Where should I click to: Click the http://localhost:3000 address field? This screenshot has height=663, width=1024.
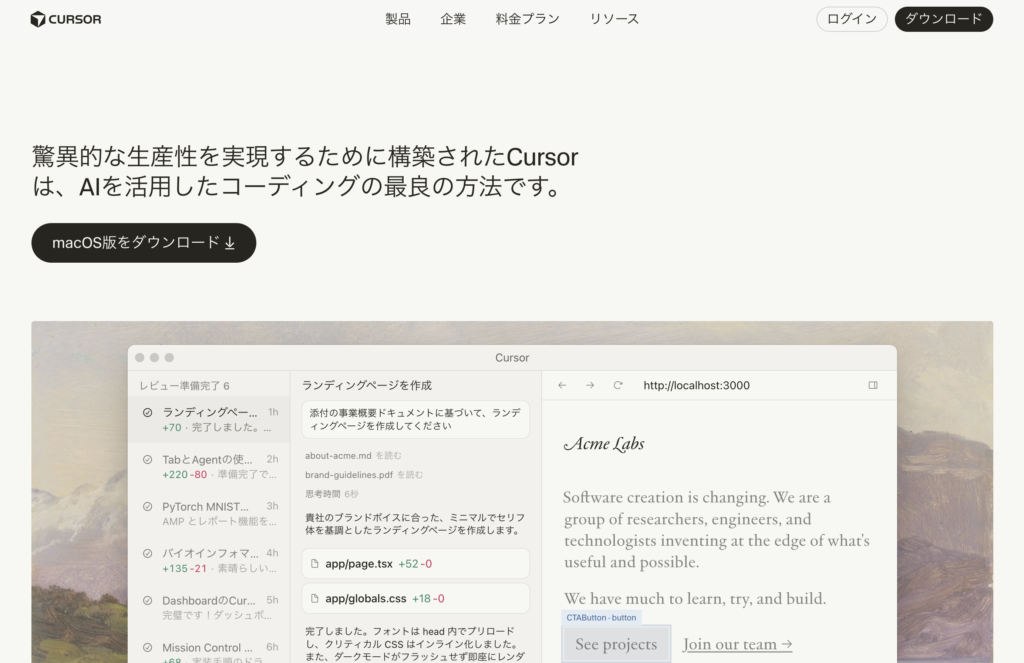(696, 385)
